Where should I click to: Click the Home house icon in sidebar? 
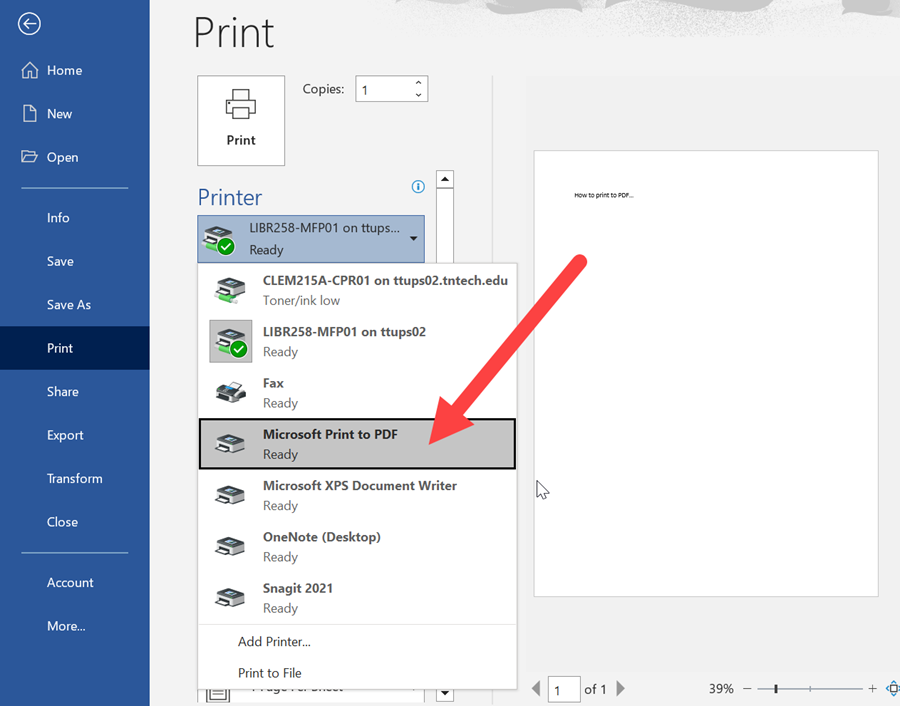coord(30,70)
